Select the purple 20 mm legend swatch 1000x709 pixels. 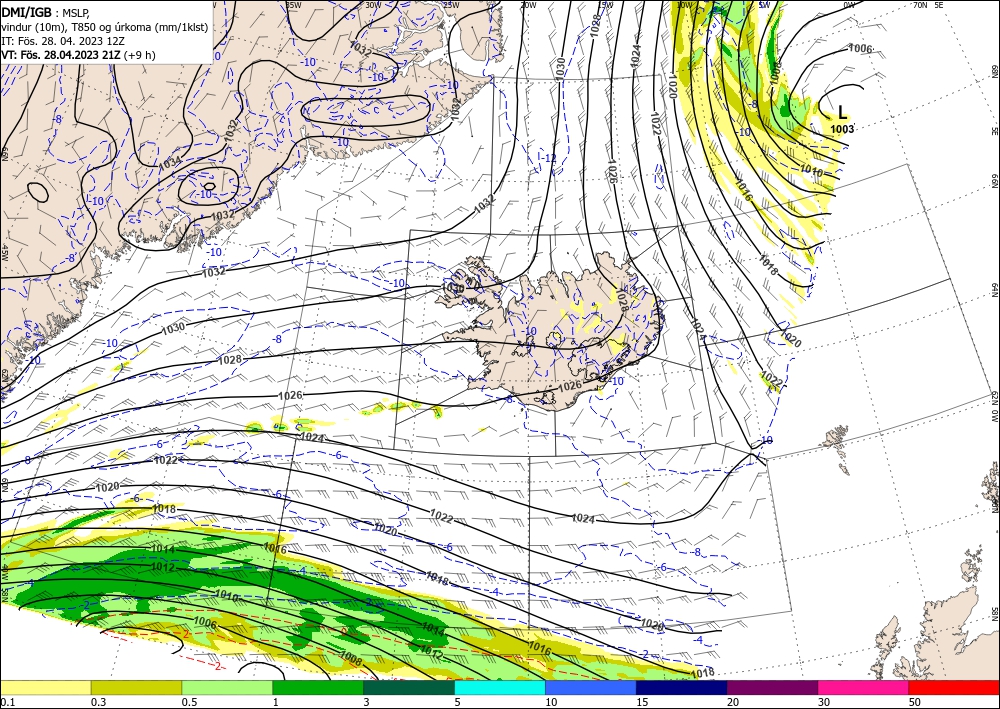(772, 687)
